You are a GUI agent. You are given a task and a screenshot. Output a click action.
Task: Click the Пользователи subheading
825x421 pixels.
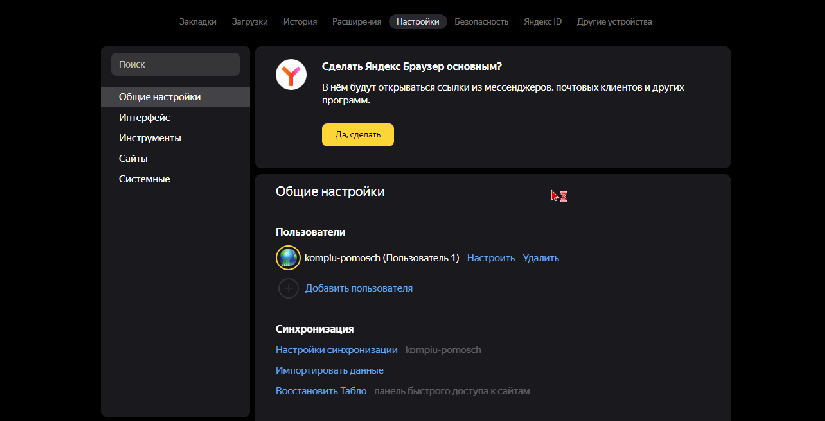click(310, 232)
